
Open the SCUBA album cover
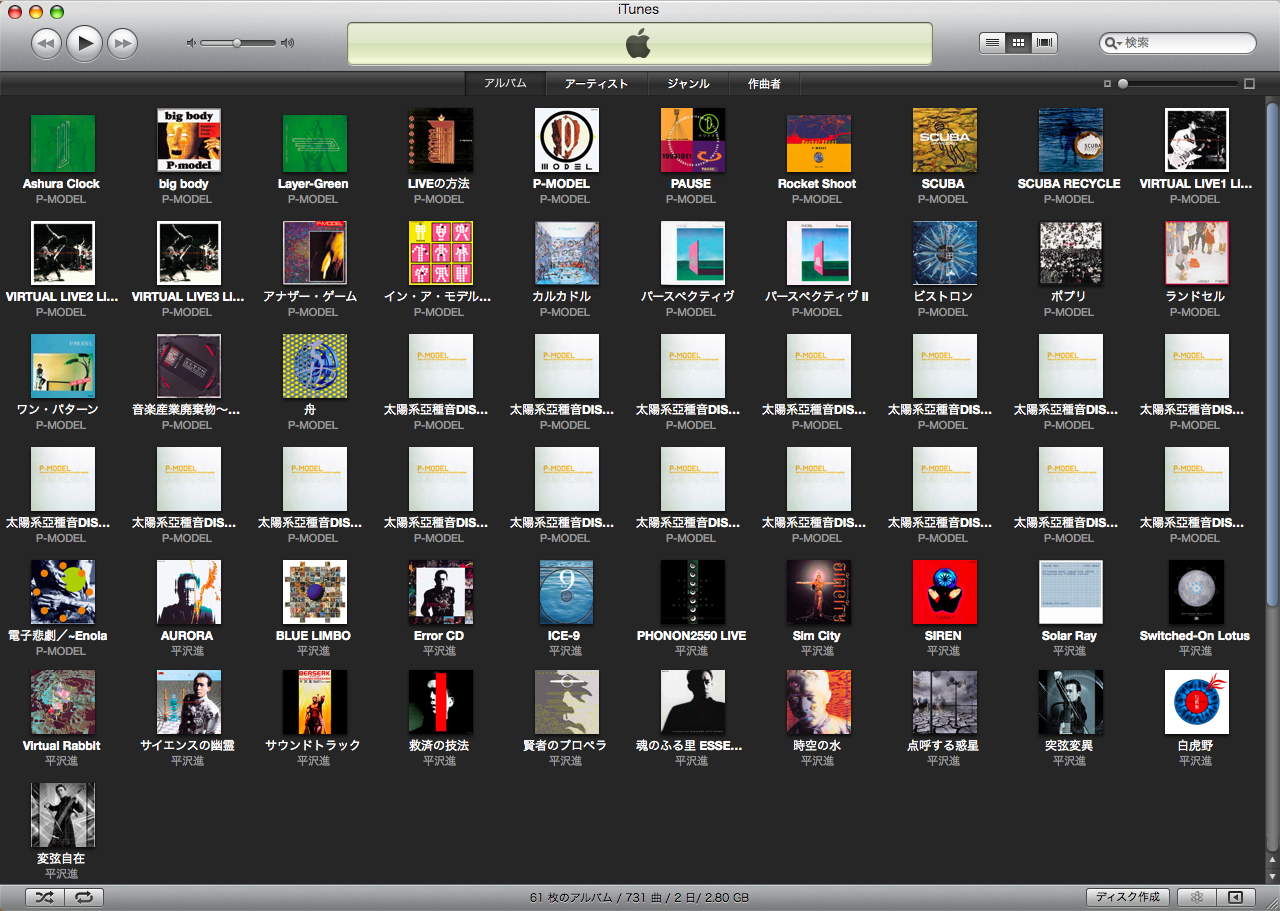coord(945,140)
